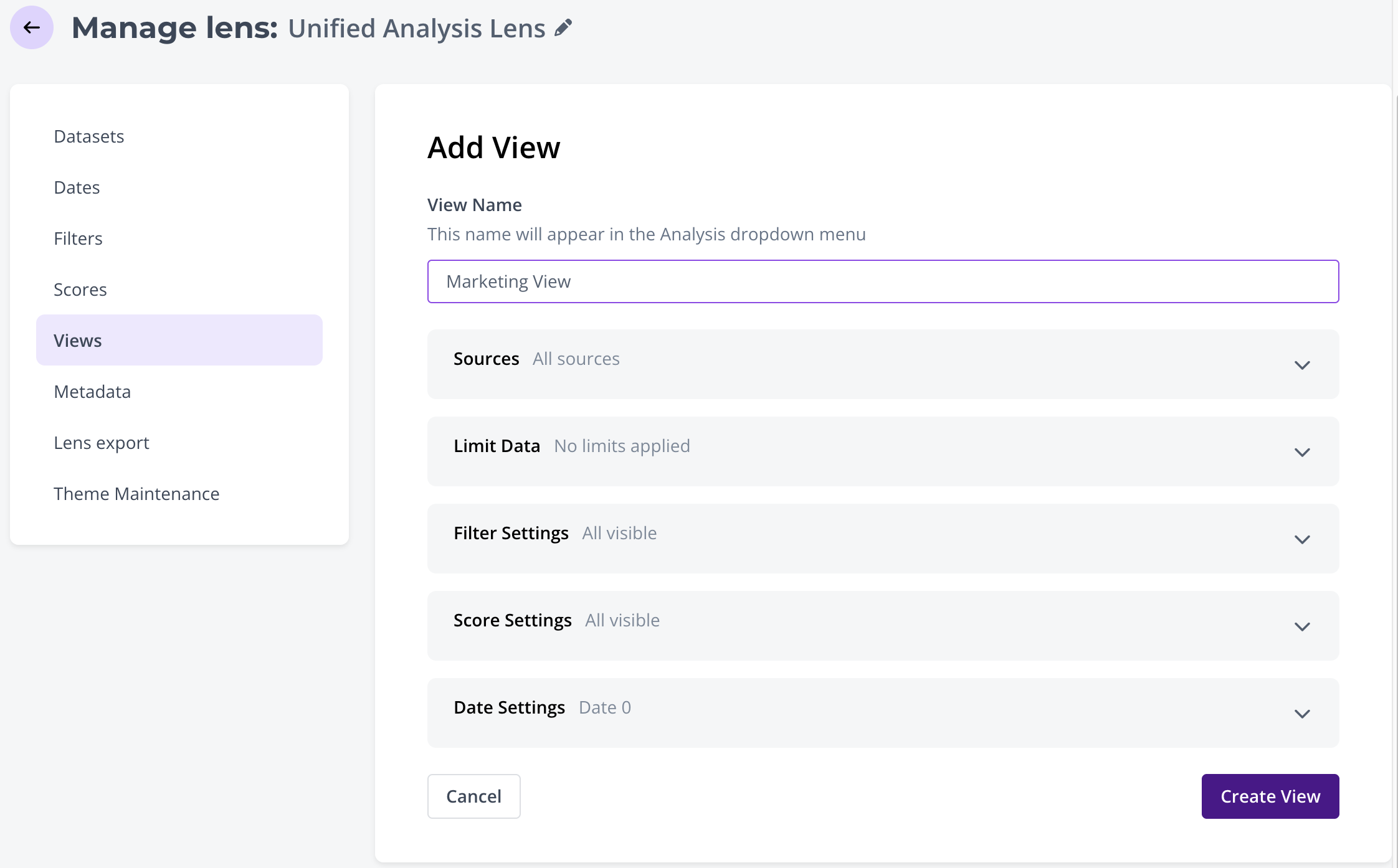1398x868 pixels.
Task: Expand Filter Settings chevron
Action: (x=1302, y=539)
